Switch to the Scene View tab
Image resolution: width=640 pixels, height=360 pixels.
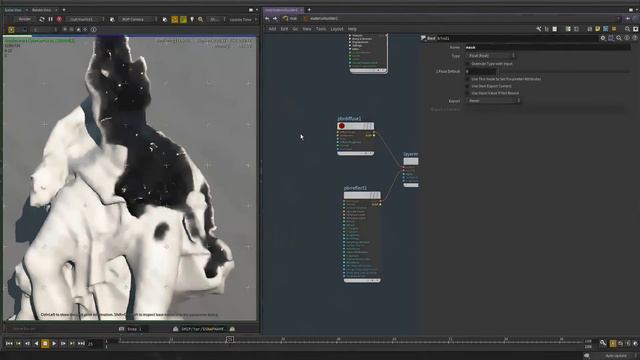coord(13,10)
